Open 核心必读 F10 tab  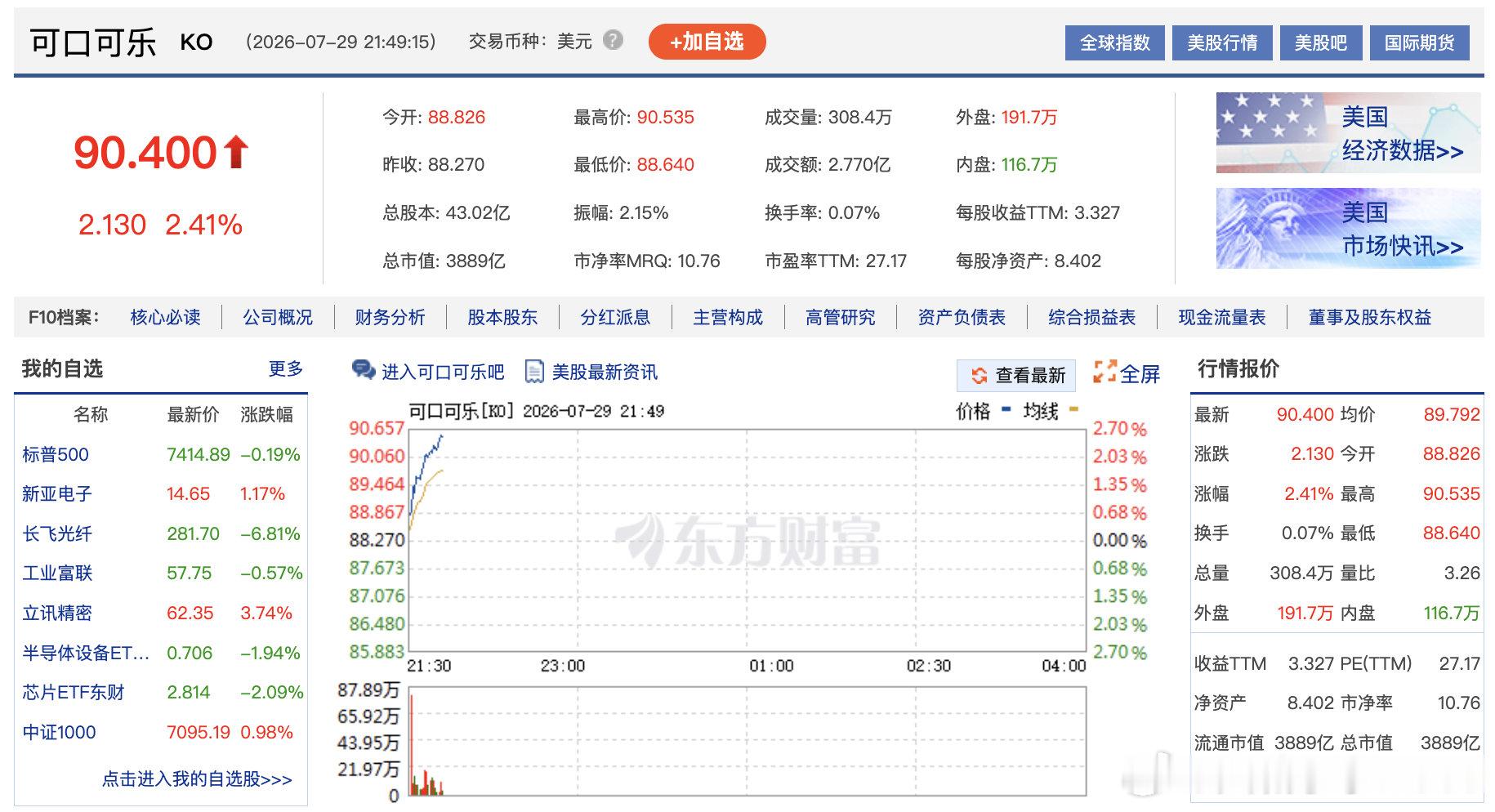(165, 317)
